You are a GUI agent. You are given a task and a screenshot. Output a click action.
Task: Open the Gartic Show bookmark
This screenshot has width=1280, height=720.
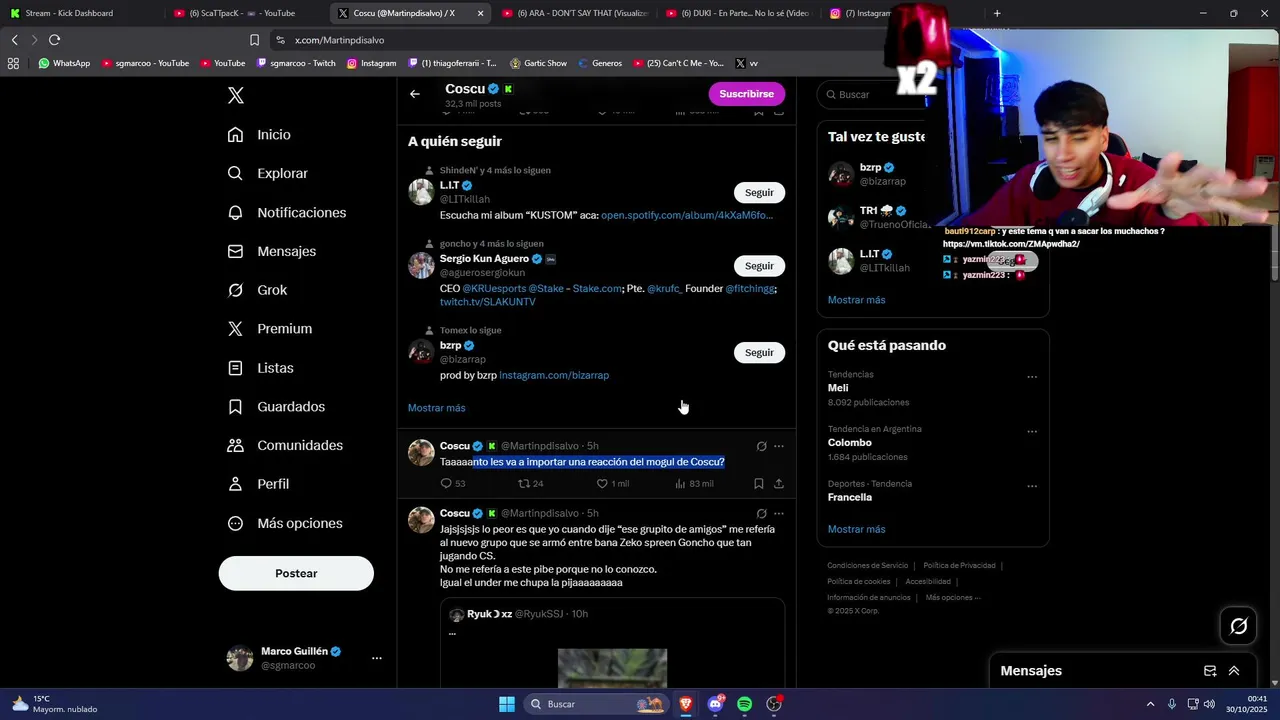coord(538,63)
